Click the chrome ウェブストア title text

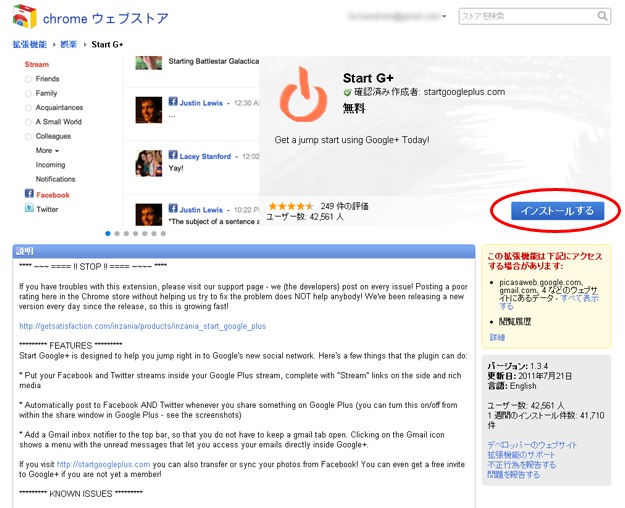(106, 18)
